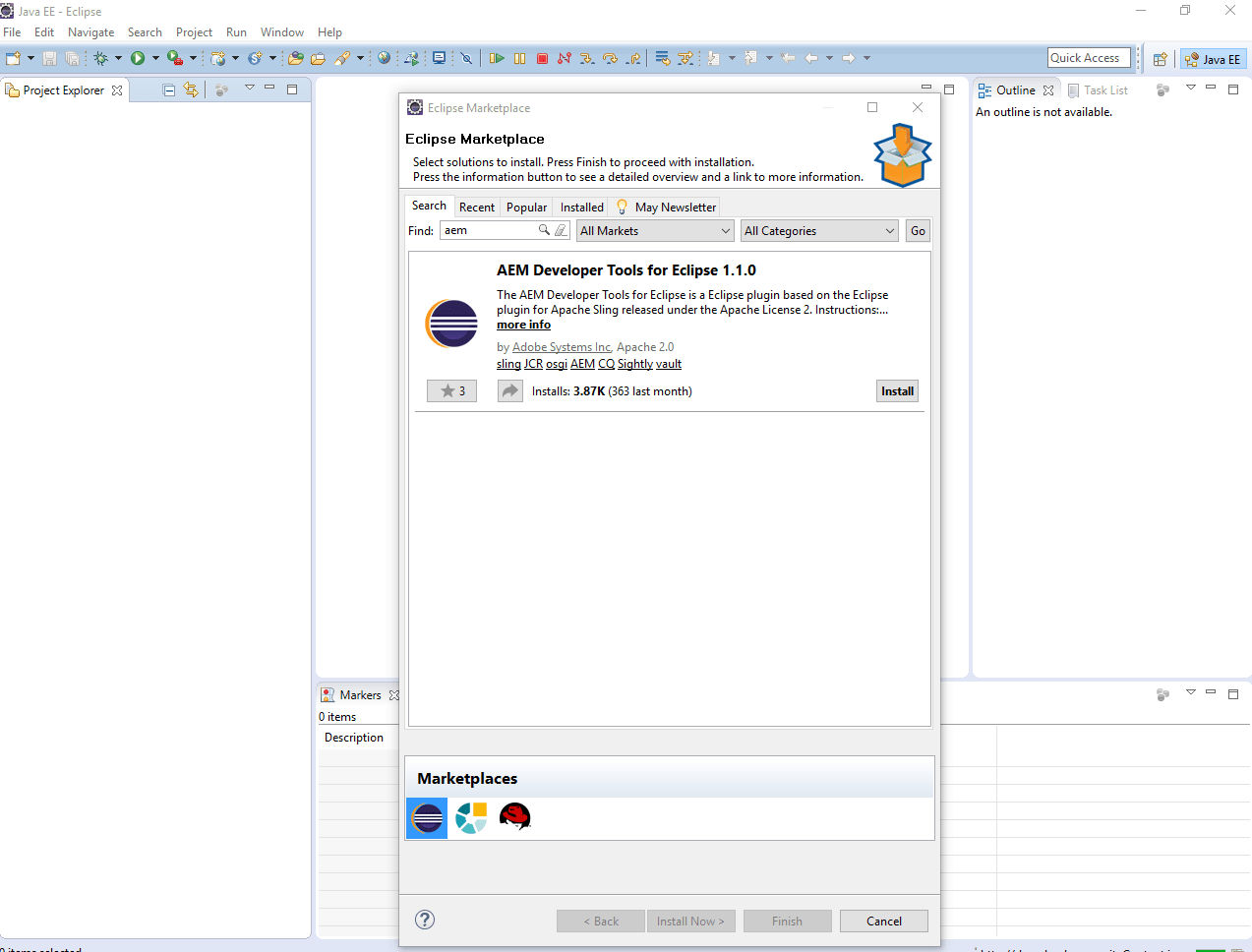Open the 'more info' link

click(x=523, y=325)
